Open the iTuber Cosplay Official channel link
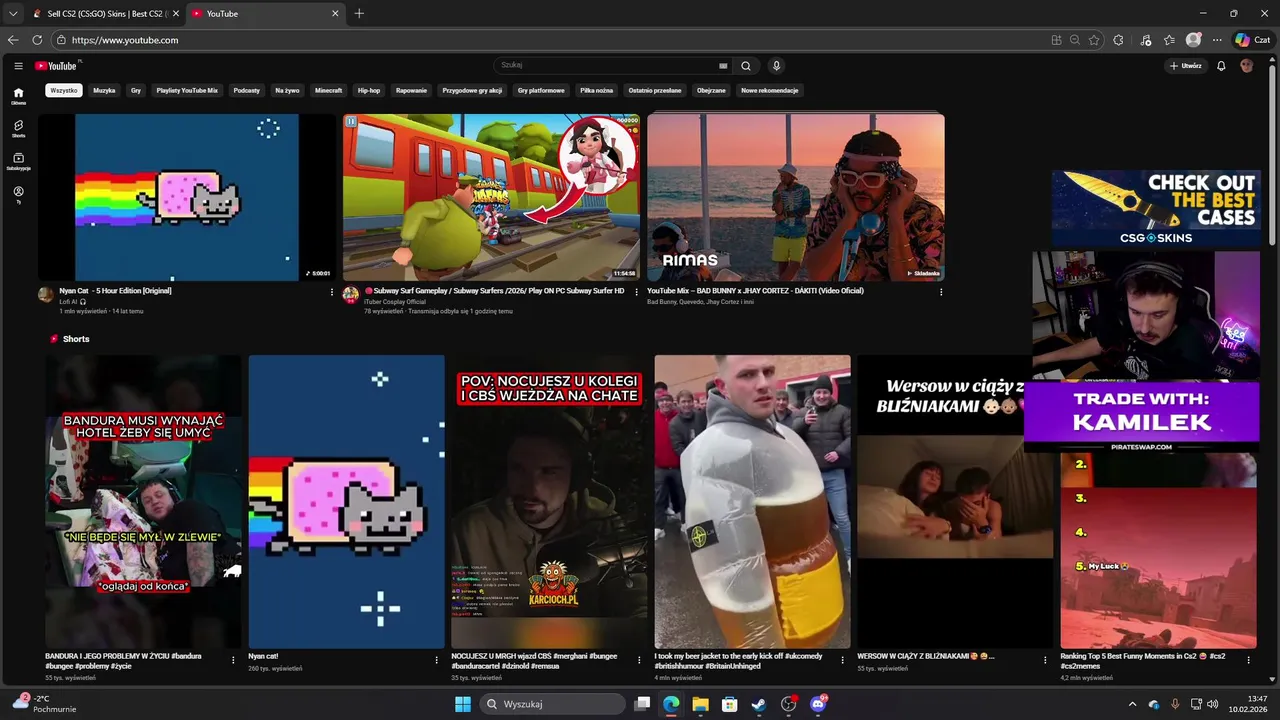Screen dimensions: 1280x720 click(x=394, y=301)
